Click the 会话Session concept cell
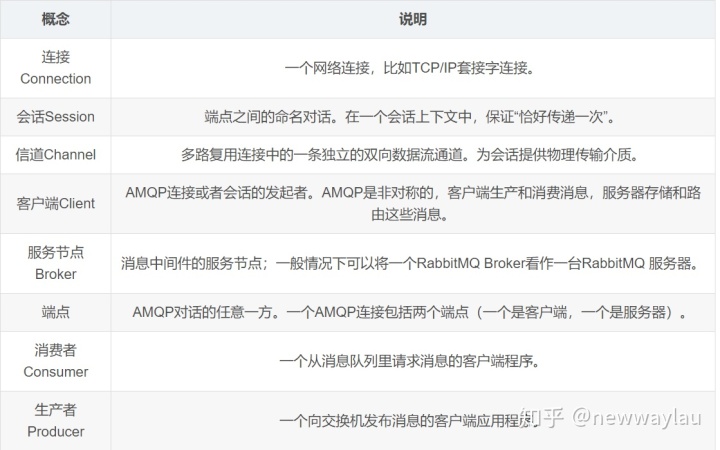 pos(56,117)
